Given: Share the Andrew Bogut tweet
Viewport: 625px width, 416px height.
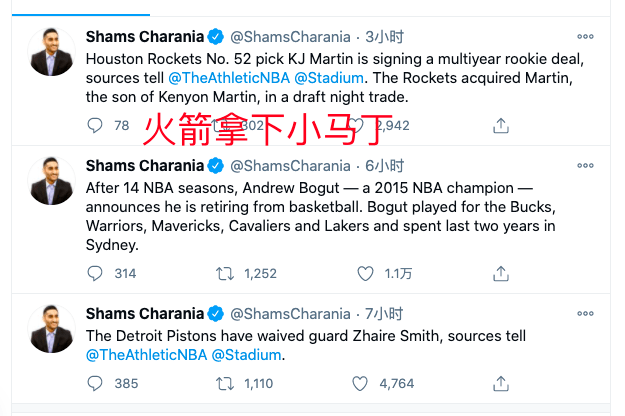Looking at the screenshot, I should point(501,274).
